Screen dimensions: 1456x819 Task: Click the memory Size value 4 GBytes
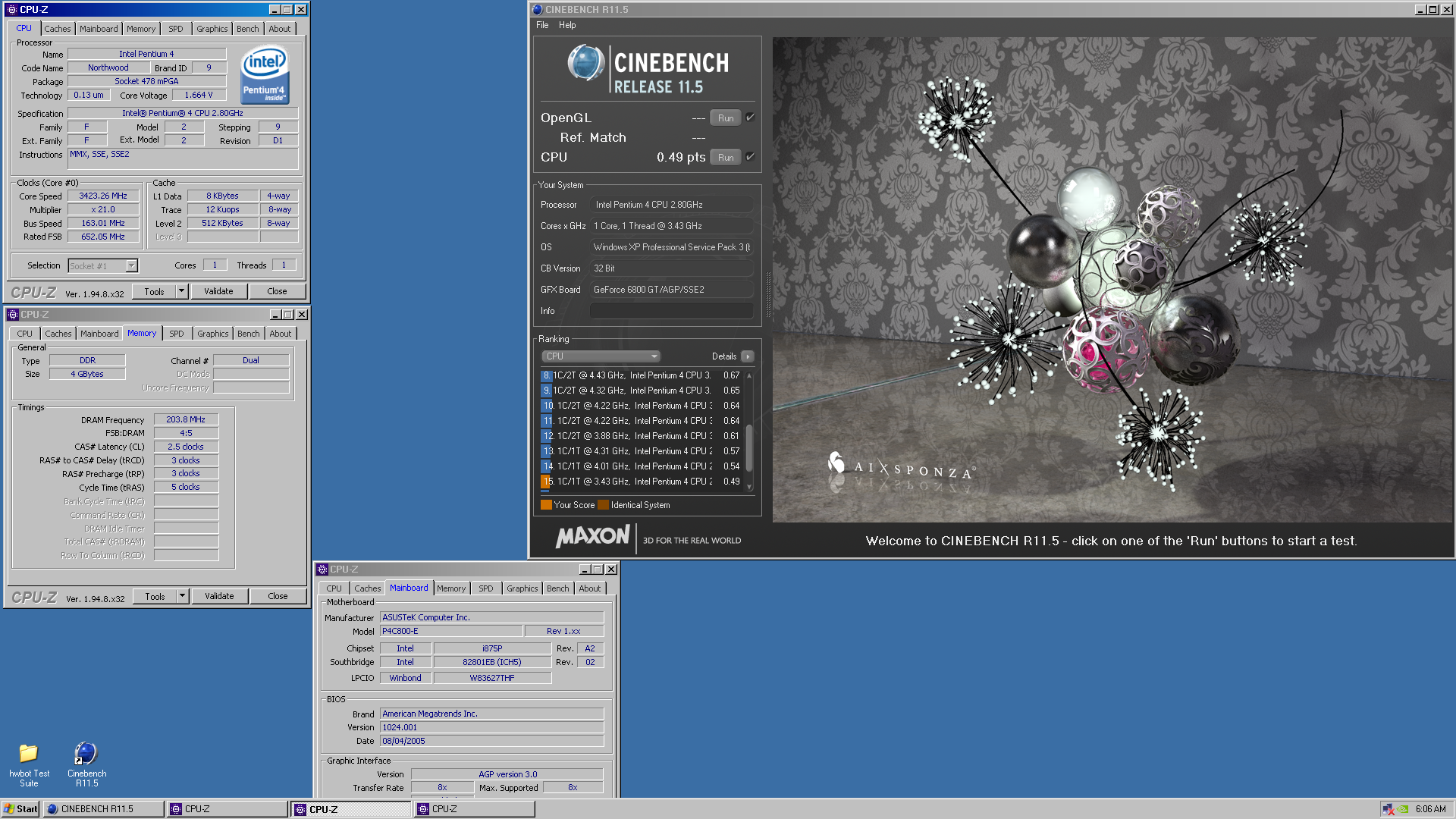[87, 374]
